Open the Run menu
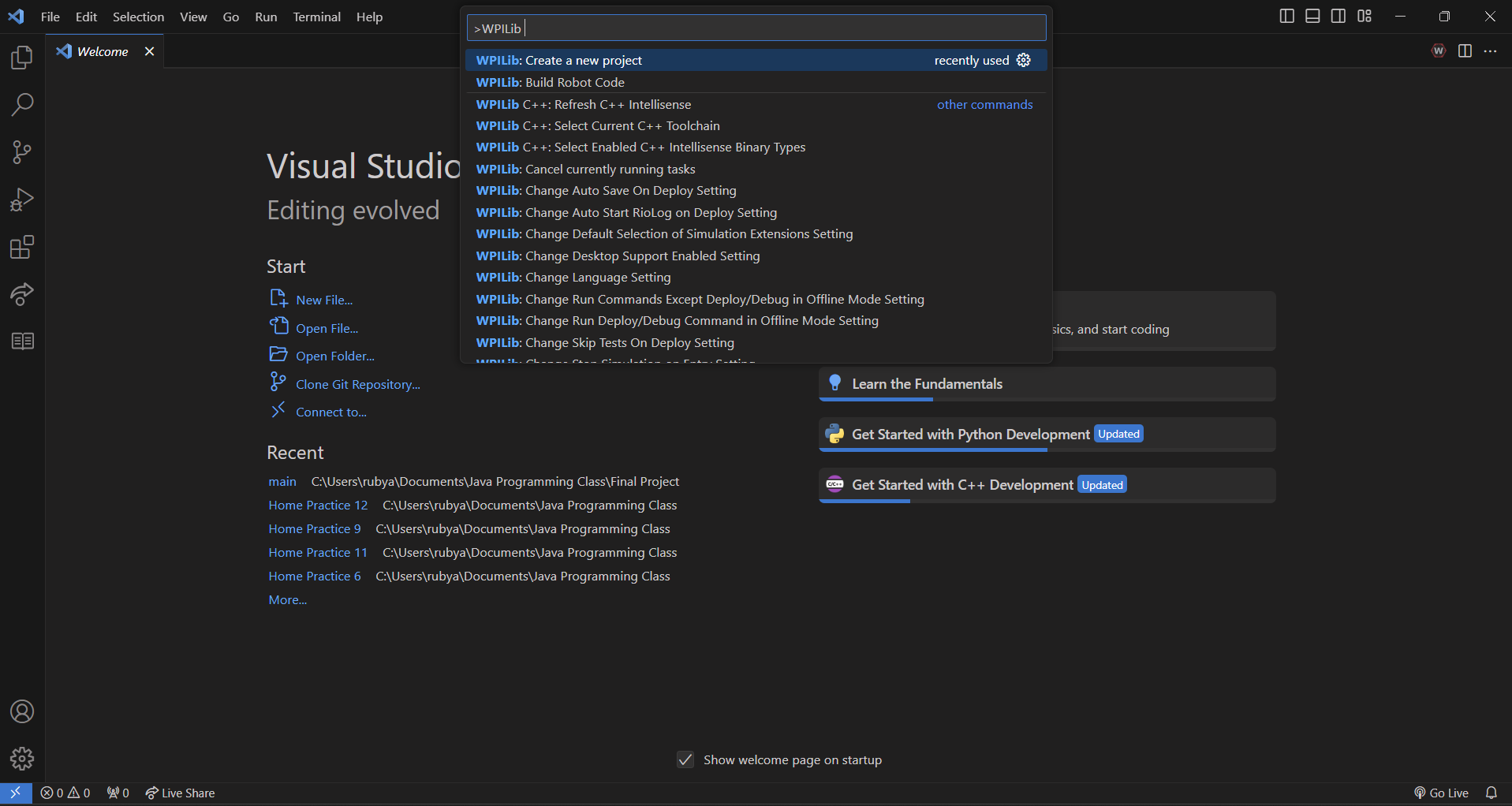This screenshot has height=806, width=1512. (266, 17)
